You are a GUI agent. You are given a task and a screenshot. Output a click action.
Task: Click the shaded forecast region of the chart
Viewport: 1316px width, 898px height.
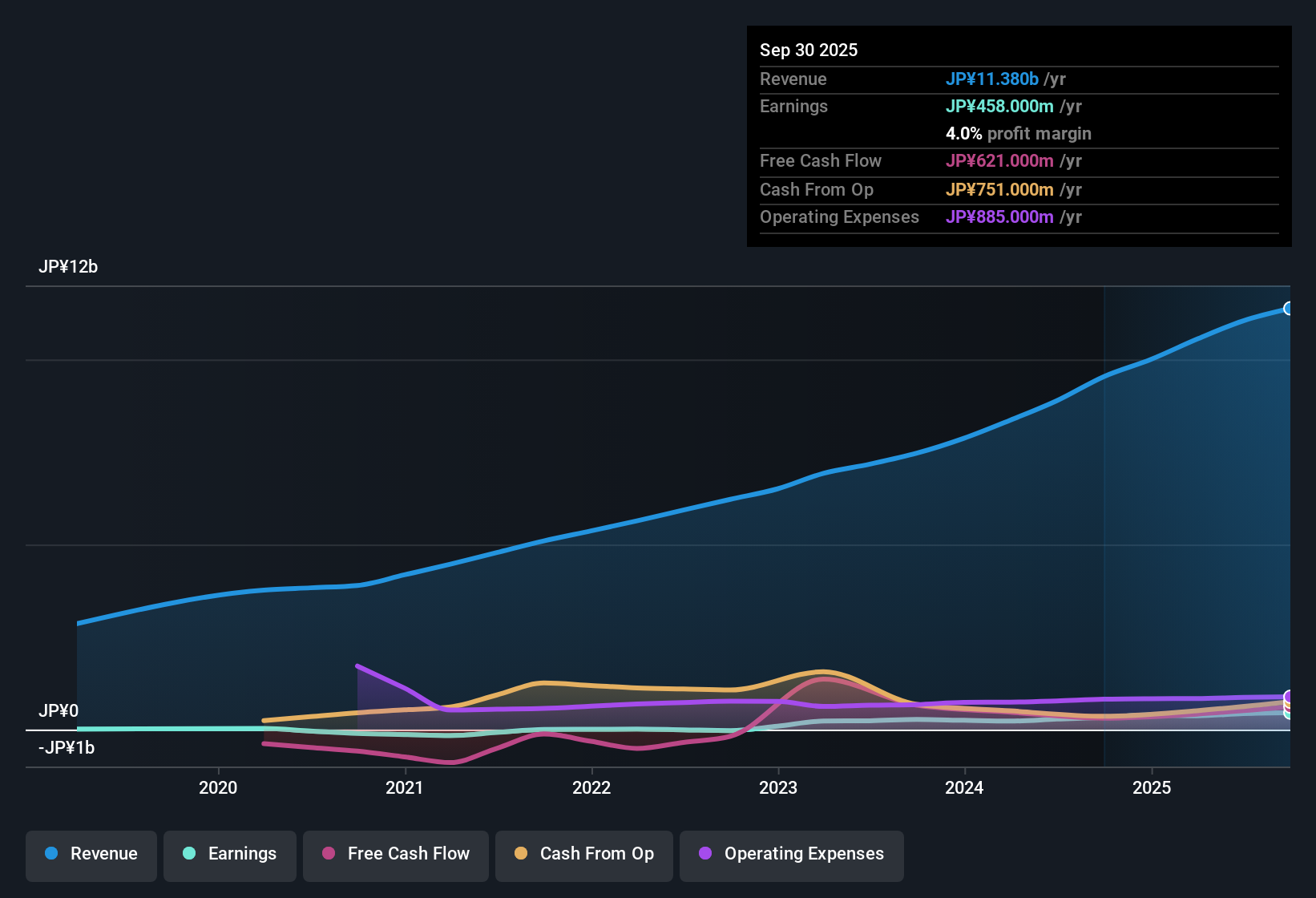(1194, 481)
